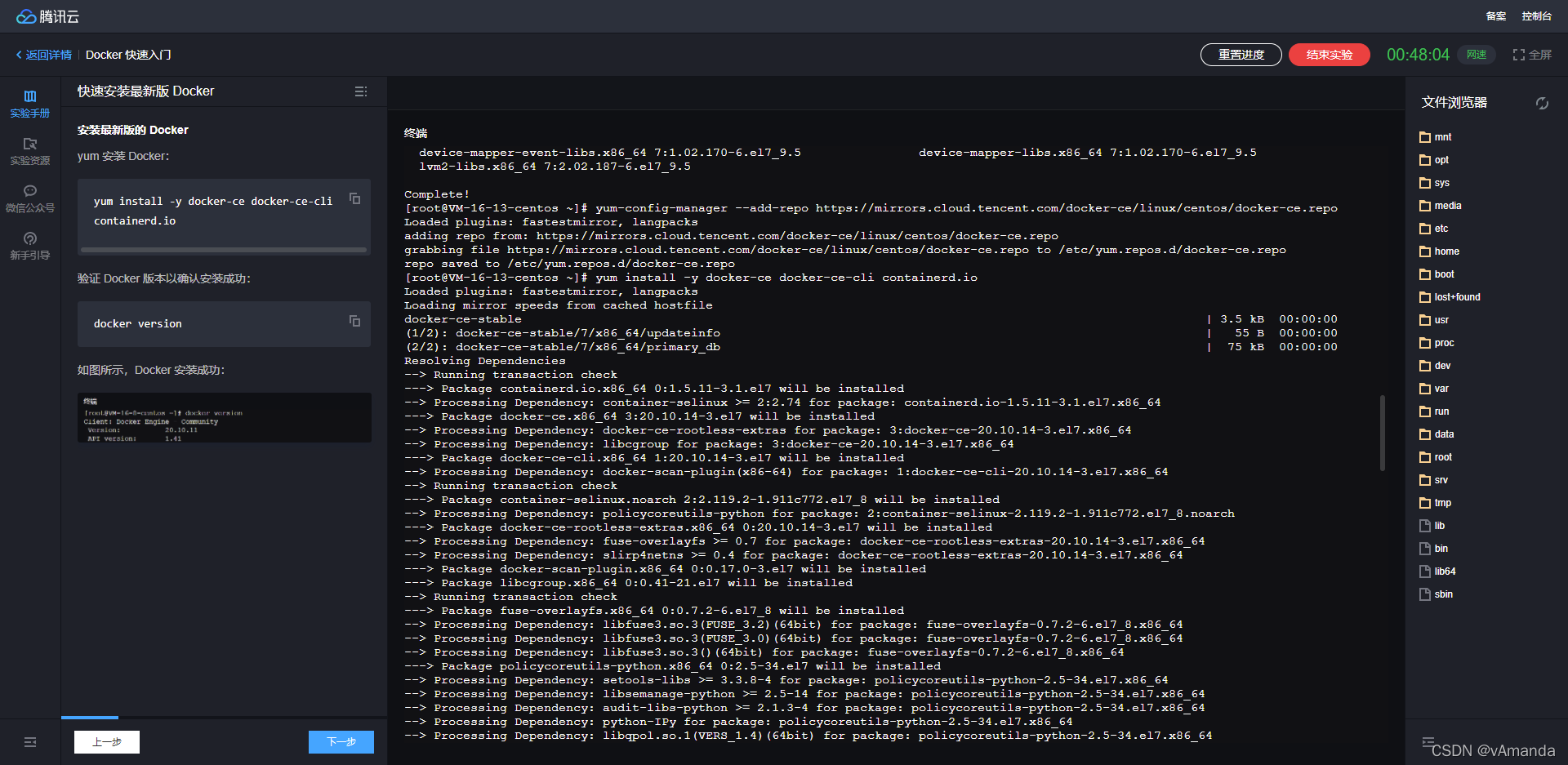
Task: Click the Tencent Cloud logo
Action: [x=47, y=16]
